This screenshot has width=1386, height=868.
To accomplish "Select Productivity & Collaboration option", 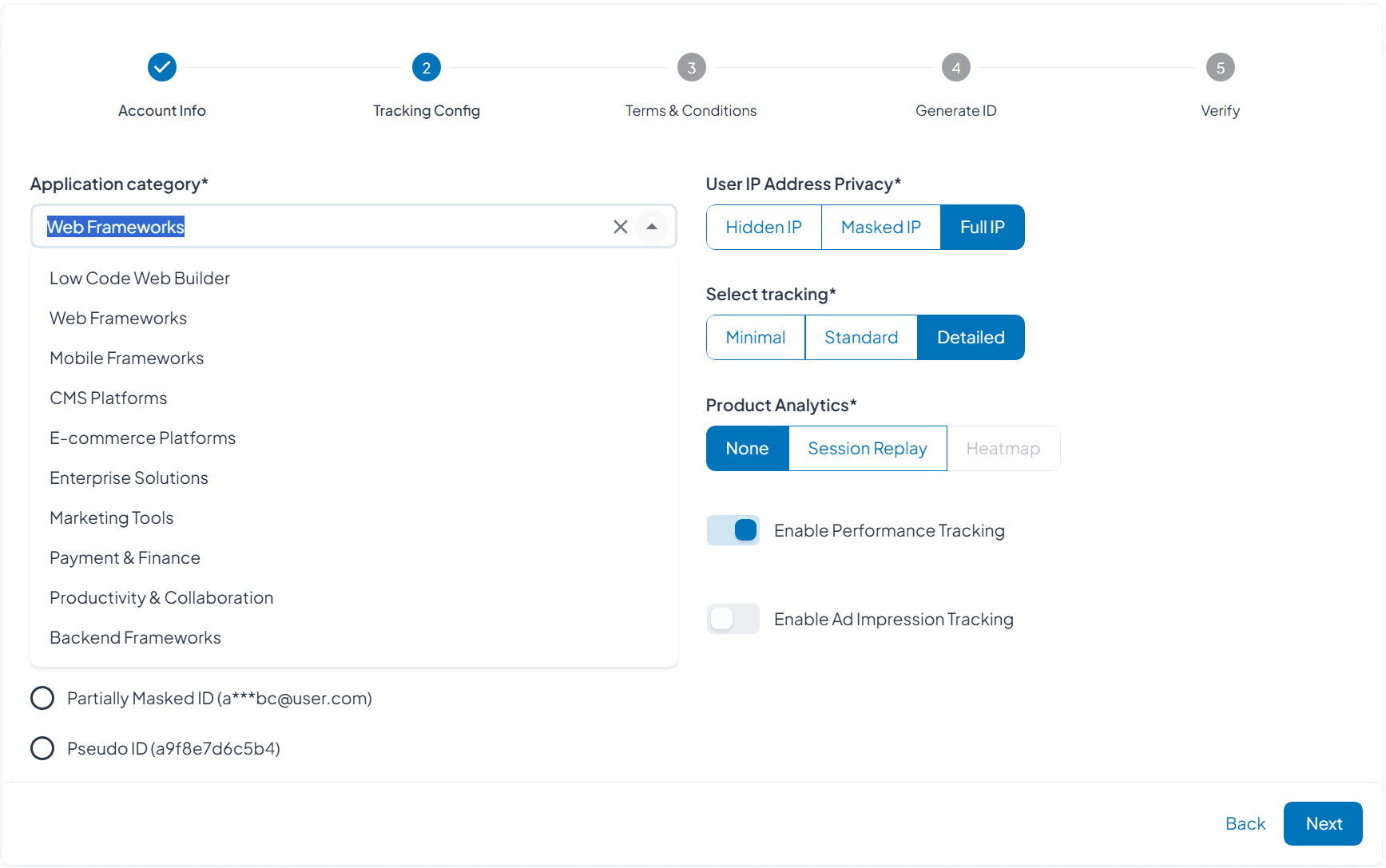I will [354, 597].
